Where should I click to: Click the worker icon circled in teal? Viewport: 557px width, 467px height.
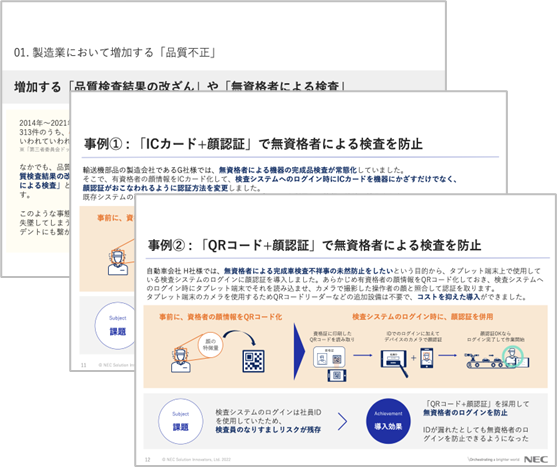pos(512,358)
